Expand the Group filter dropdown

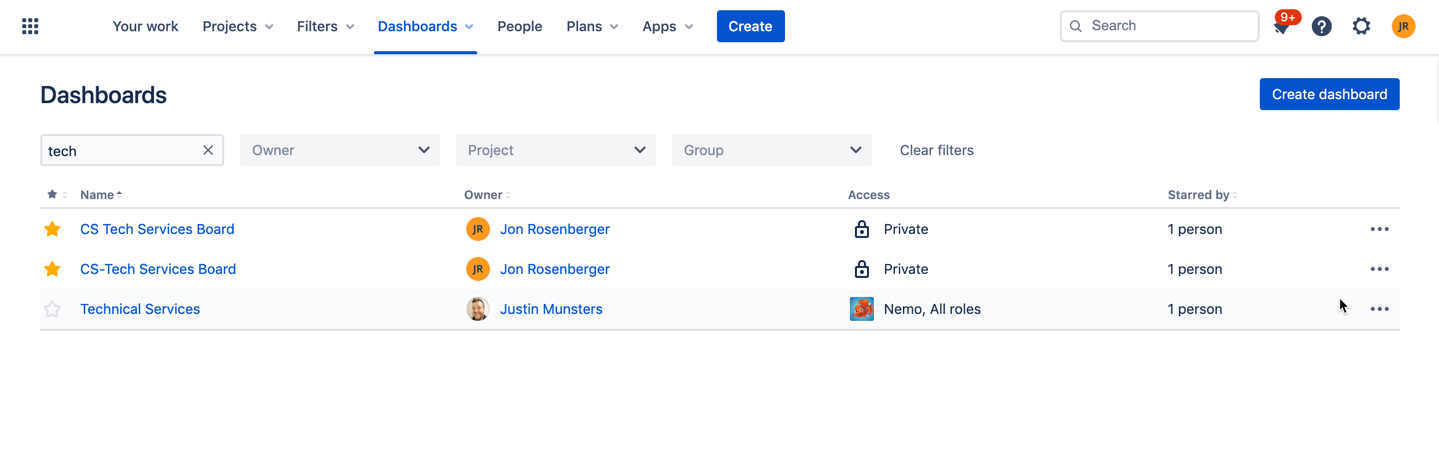tap(772, 150)
